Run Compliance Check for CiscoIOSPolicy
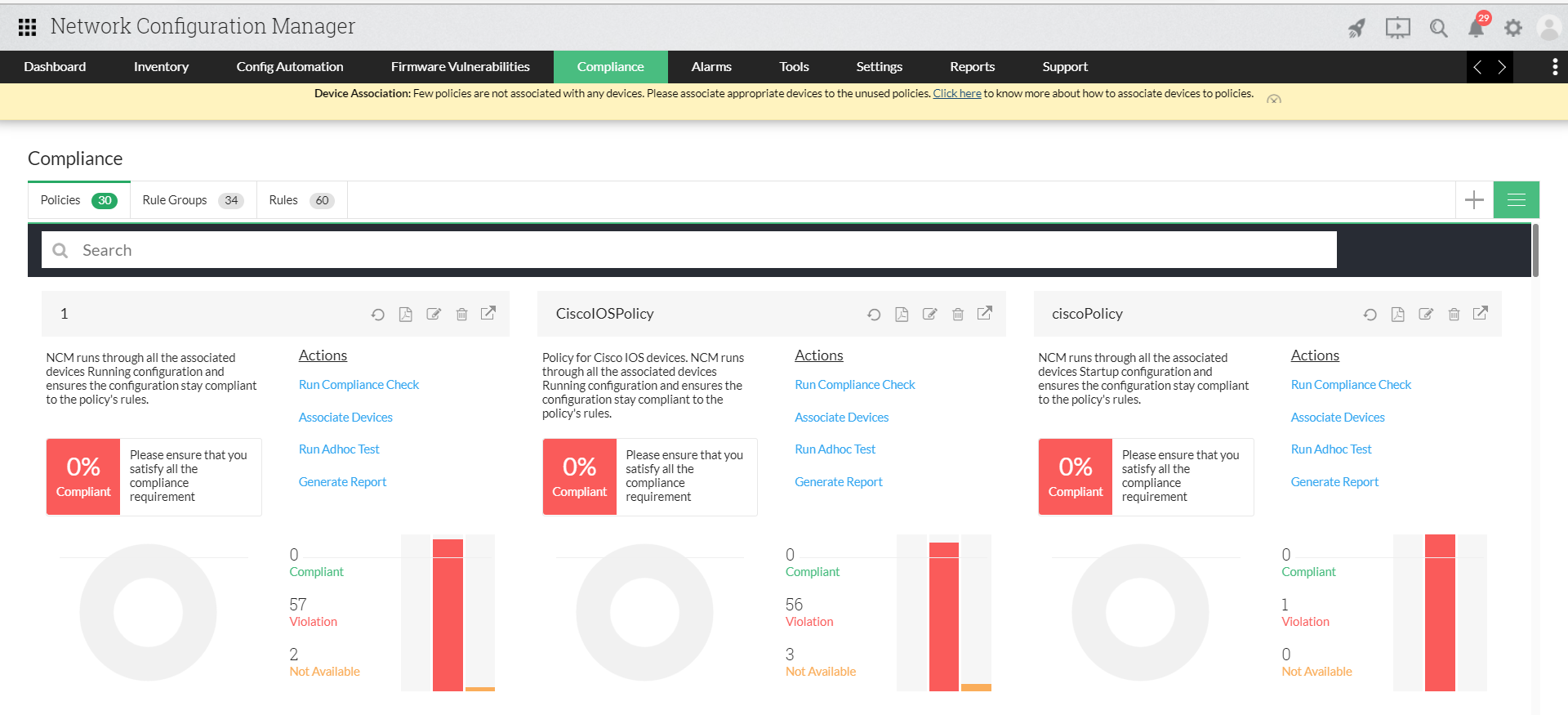 [855, 385]
